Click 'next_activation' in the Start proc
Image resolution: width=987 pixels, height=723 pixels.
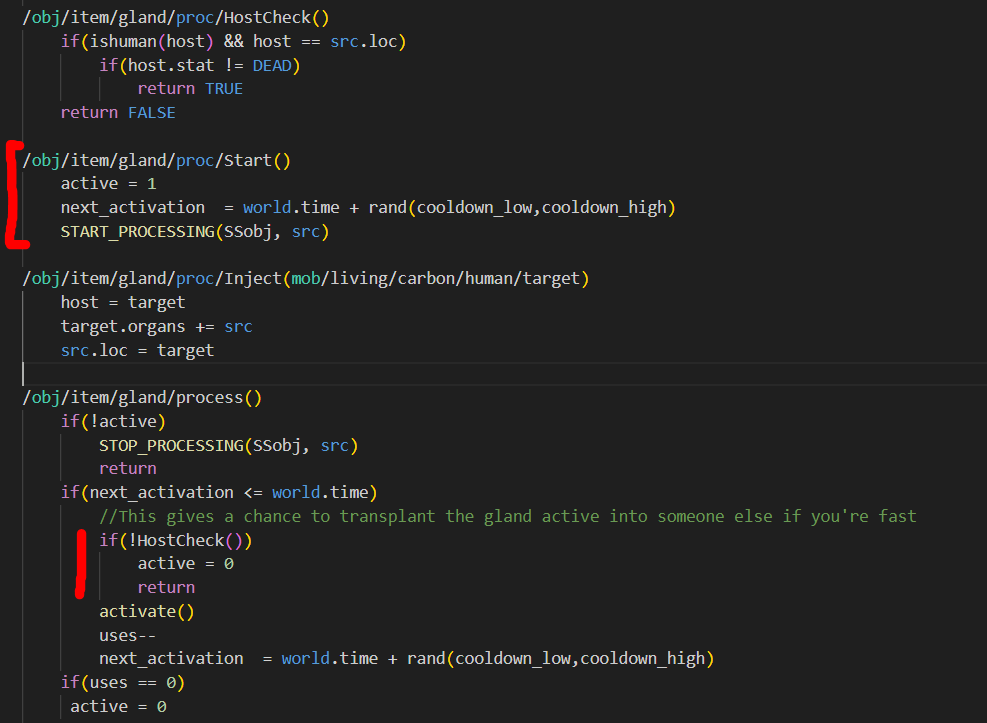133,208
